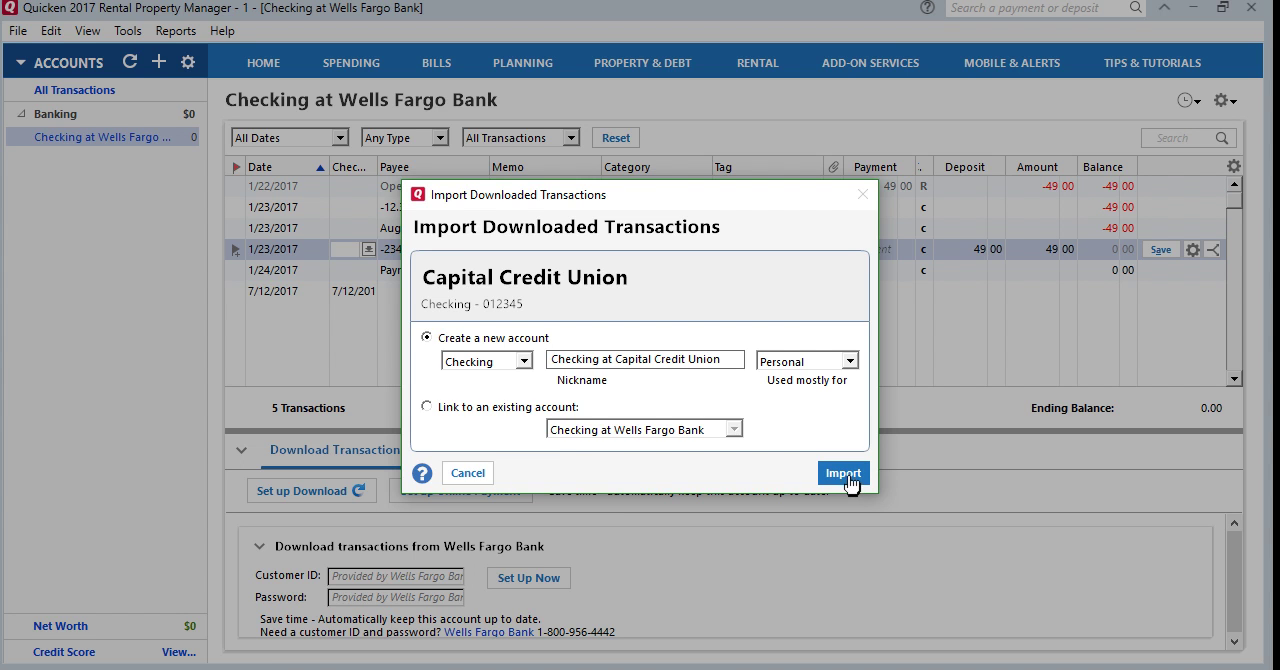Screen dimensions: 1280x670
Task: Click the 1/24/2017 transaction date
Action: [x=273, y=270]
